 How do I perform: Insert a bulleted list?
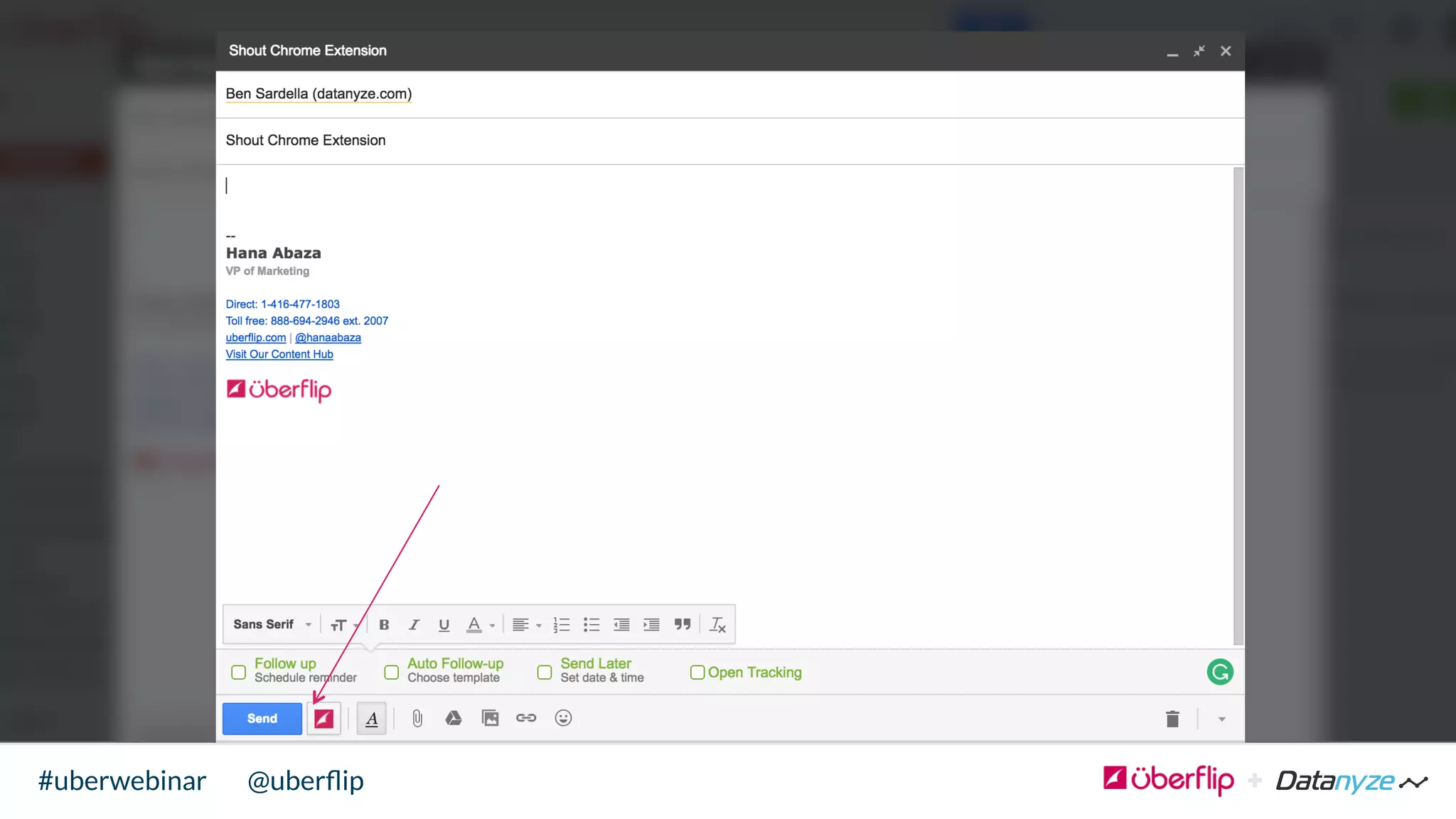pyautogui.click(x=591, y=624)
